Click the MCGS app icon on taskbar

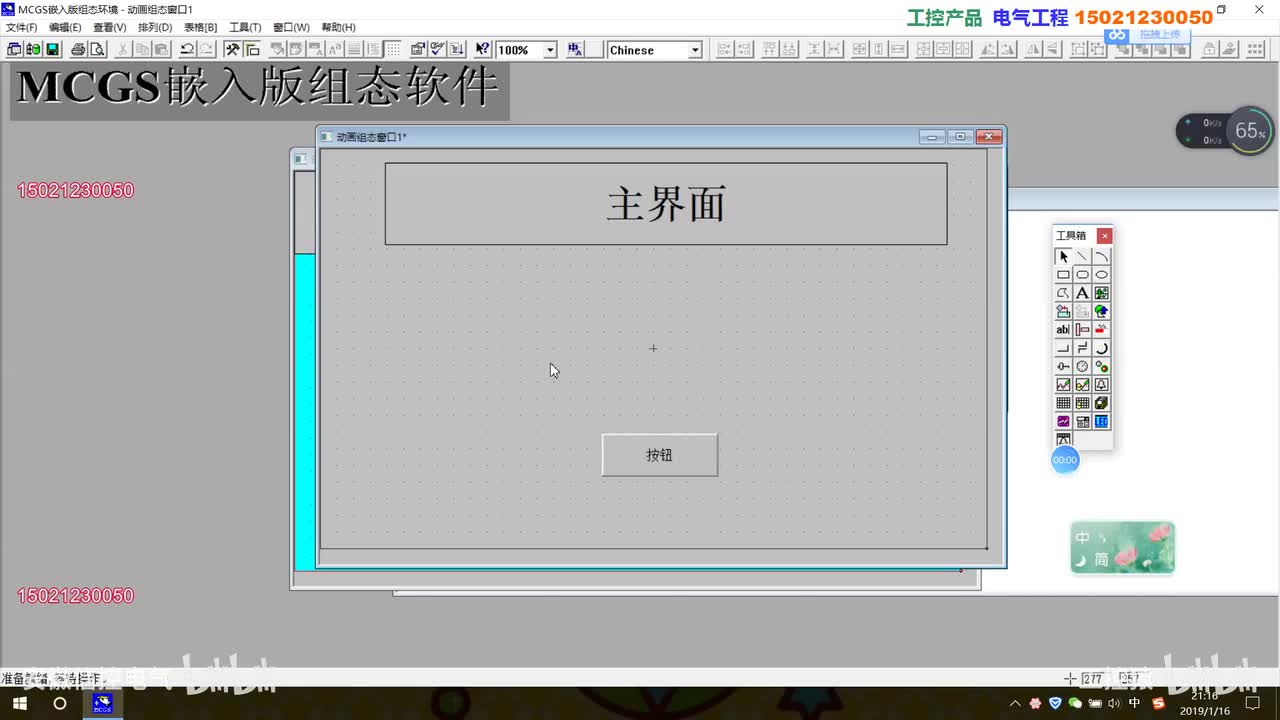coord(102,704)
